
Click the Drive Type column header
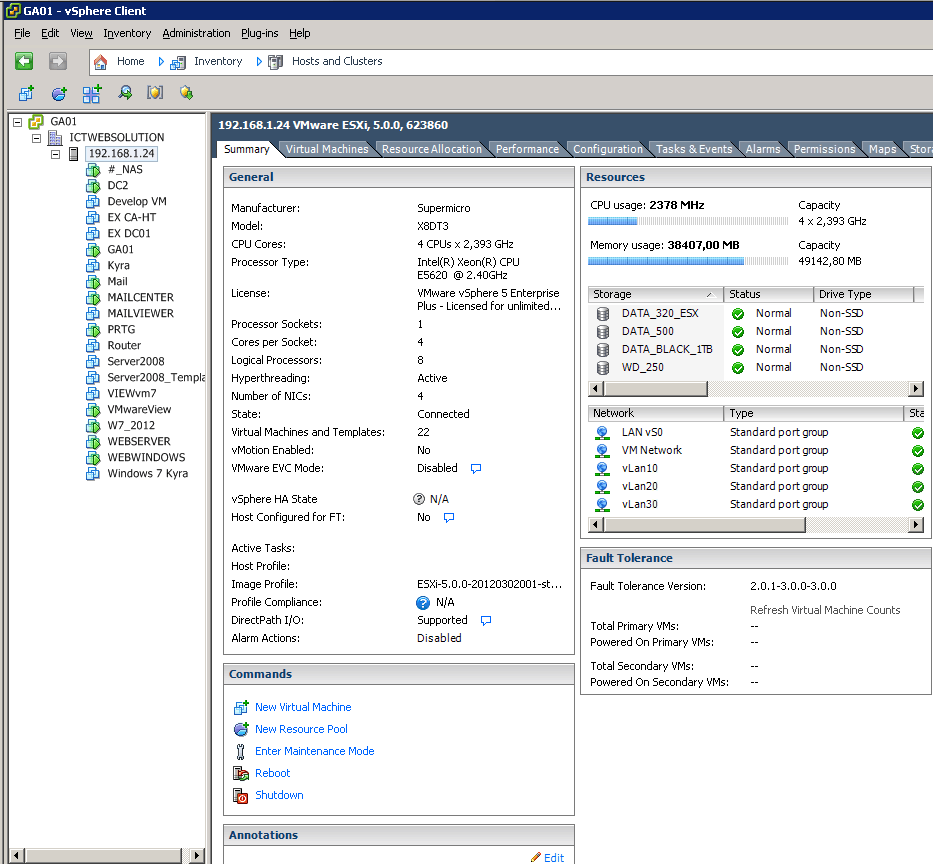863,294
